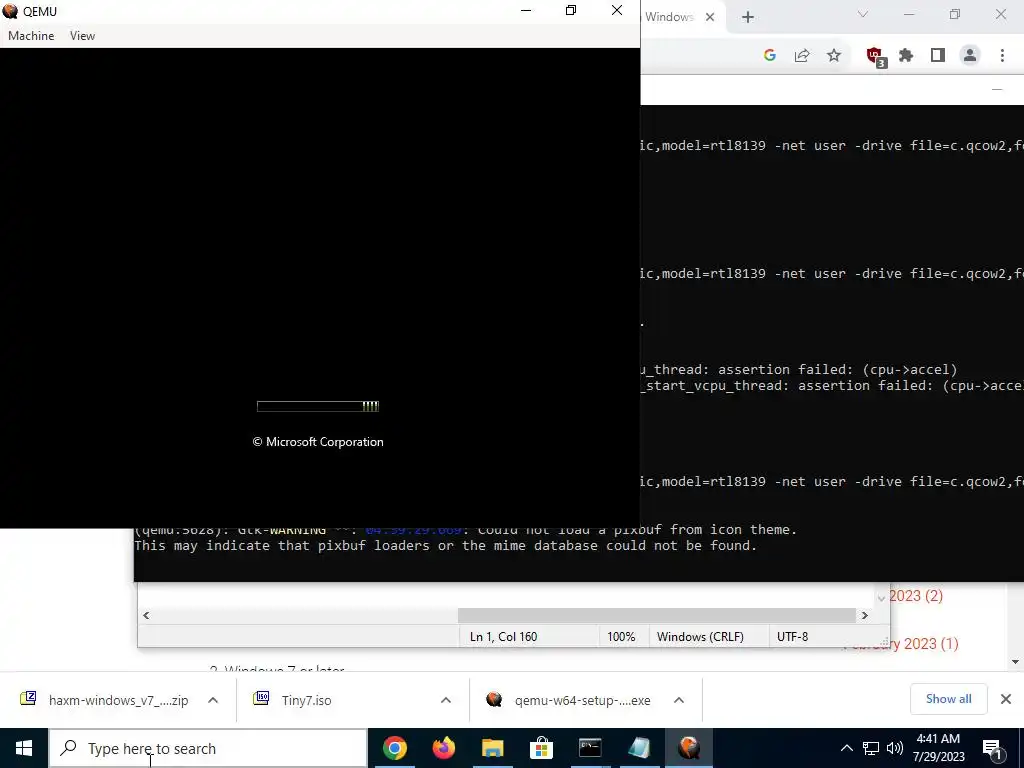1024x768 pixels.
Task: Open the Chrome profile avatar
Action: pyautogui.click(x=970, y=56)
